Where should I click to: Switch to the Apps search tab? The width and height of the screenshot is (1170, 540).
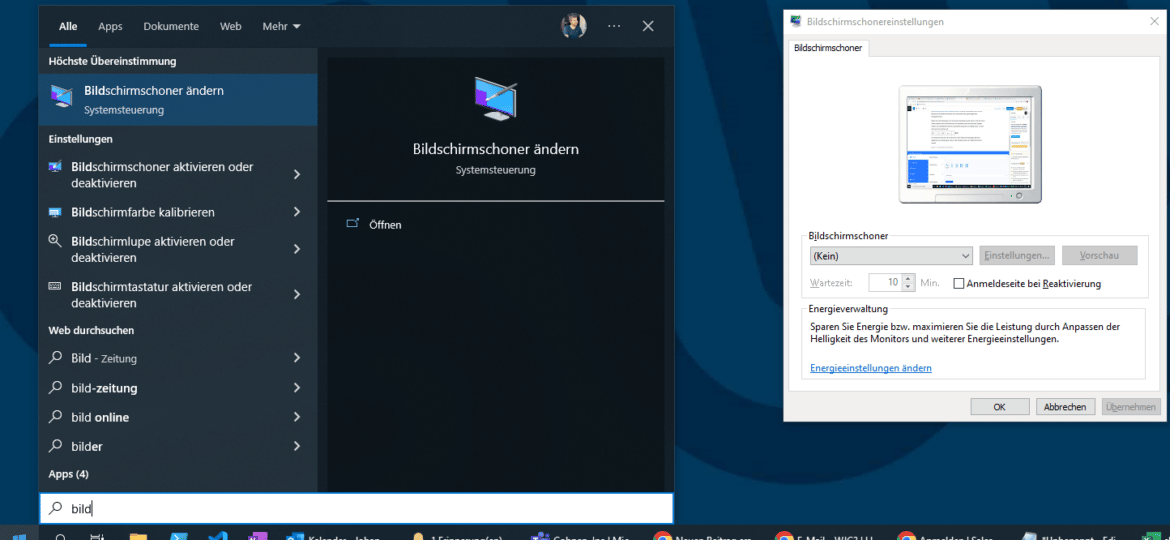pos(110,27)
